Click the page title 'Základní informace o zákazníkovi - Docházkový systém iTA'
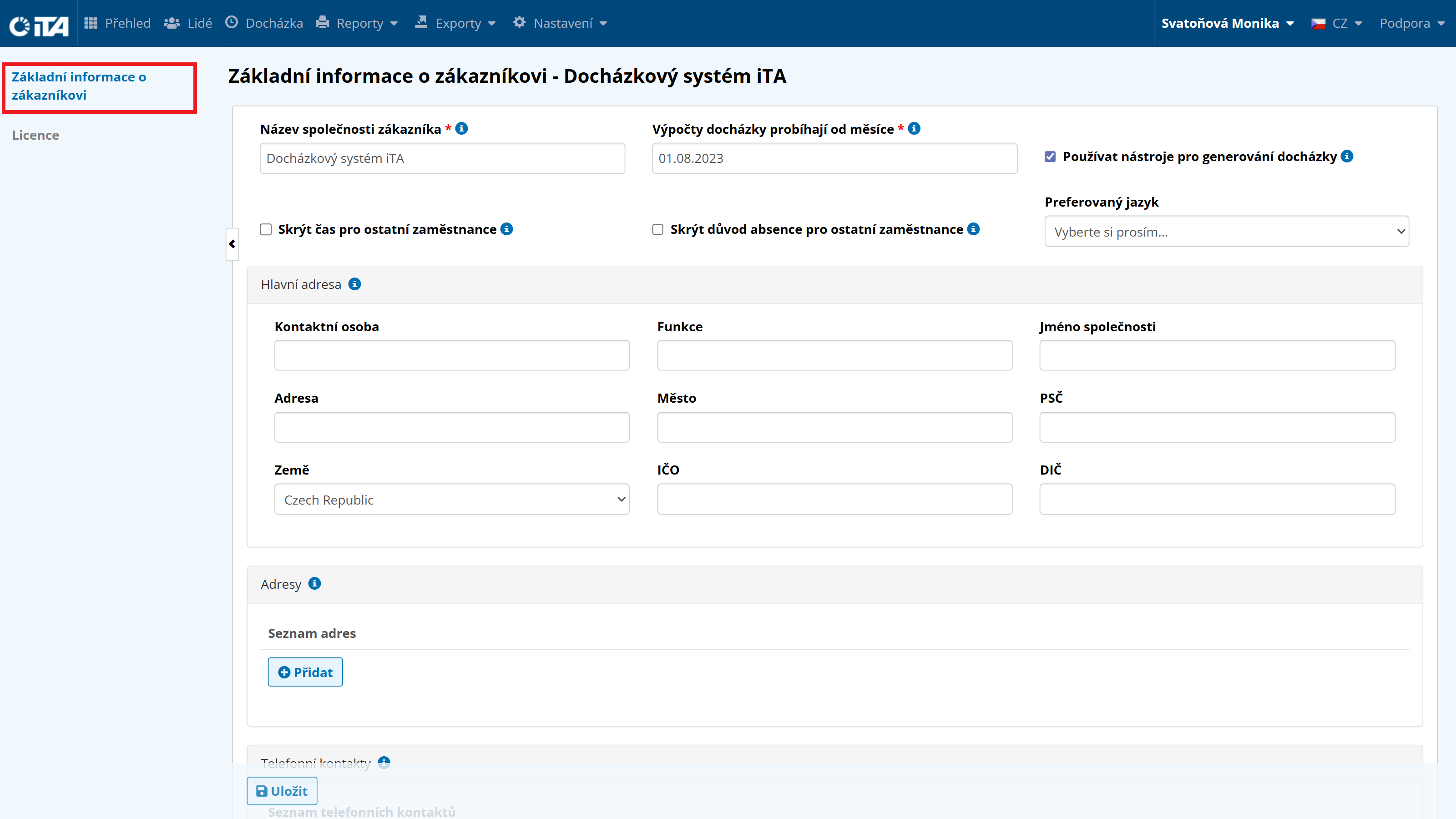Screen dimensions: 1456x819 507,76
